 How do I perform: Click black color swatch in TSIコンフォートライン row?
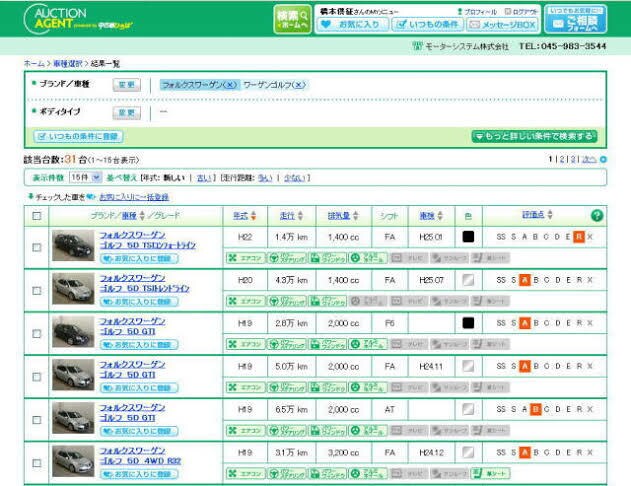tap(468, 237)
